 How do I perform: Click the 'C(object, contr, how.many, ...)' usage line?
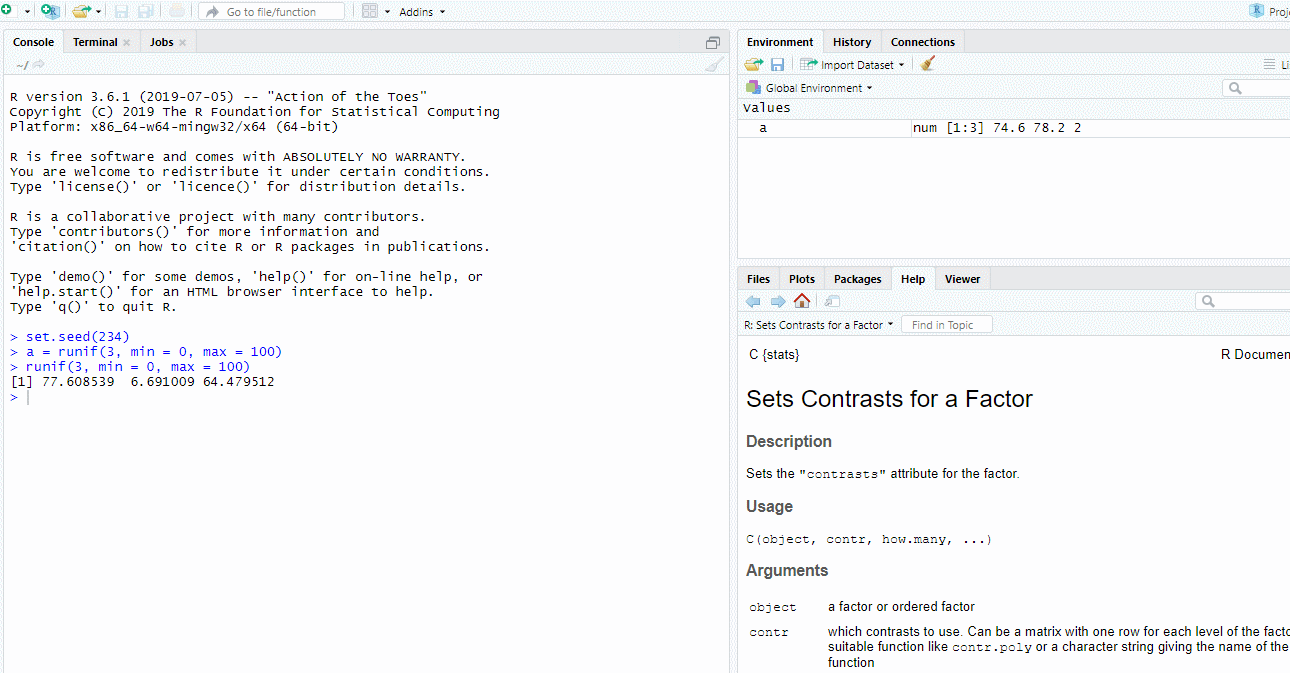pyautogui.click(x=869, y=539)
